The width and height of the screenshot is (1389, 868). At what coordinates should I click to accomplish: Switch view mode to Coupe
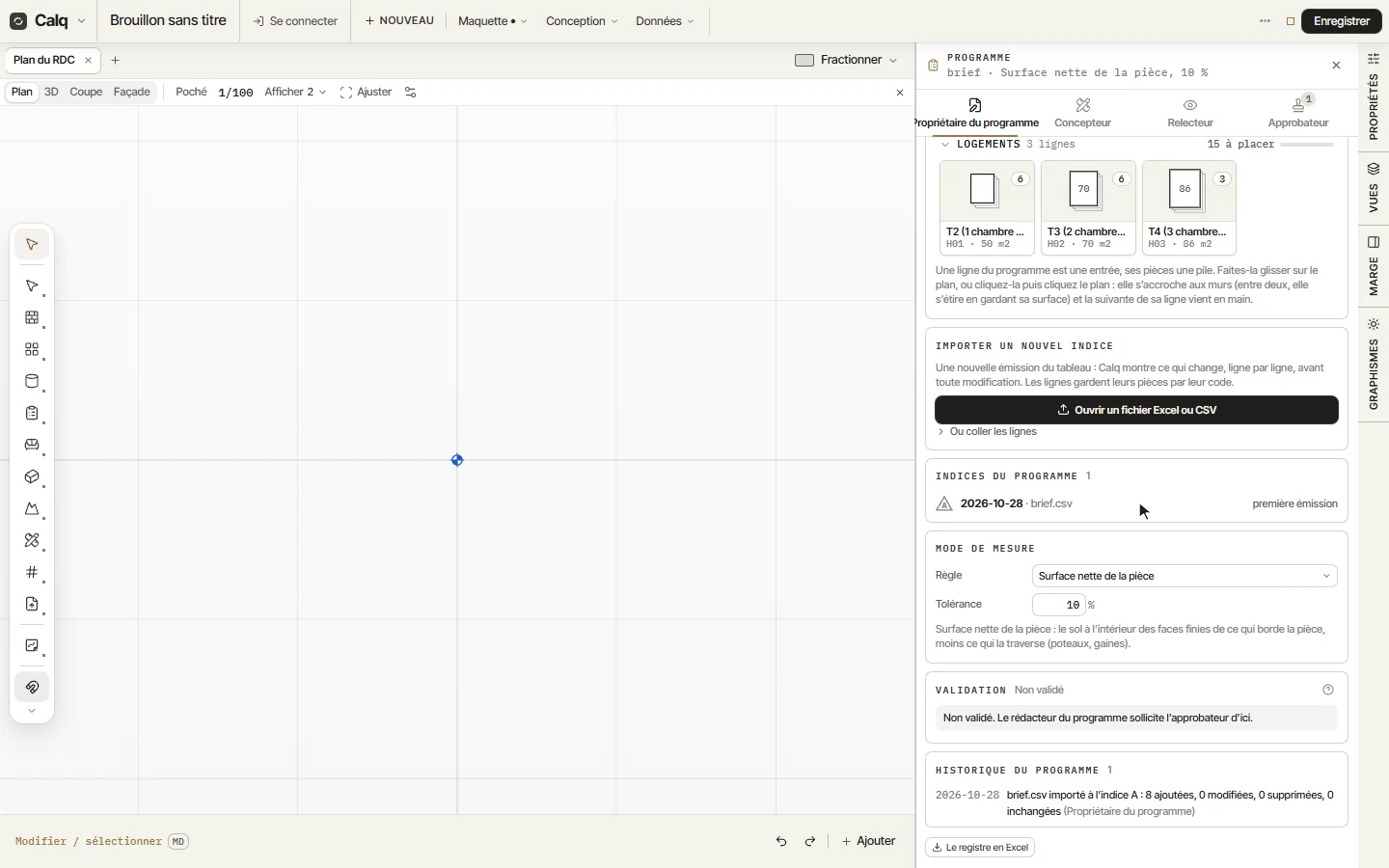(86, 93)
